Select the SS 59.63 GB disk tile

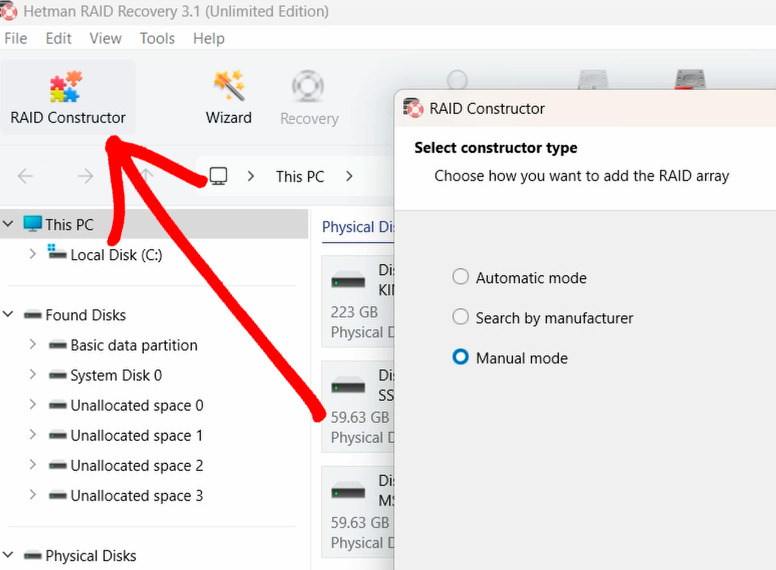pos(358,407)
